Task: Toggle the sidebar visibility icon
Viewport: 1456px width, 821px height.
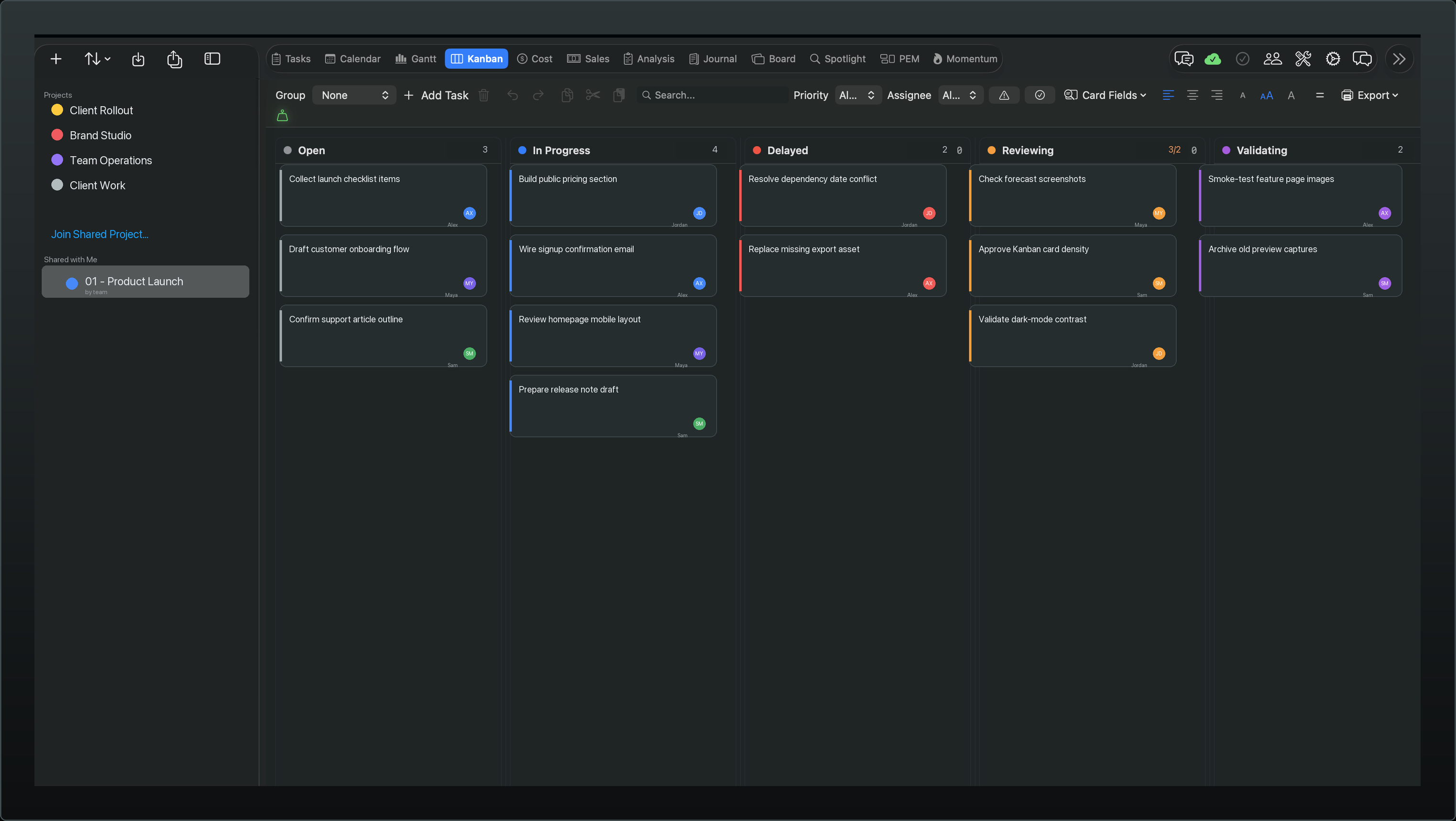Action: [x=212, y=59]
